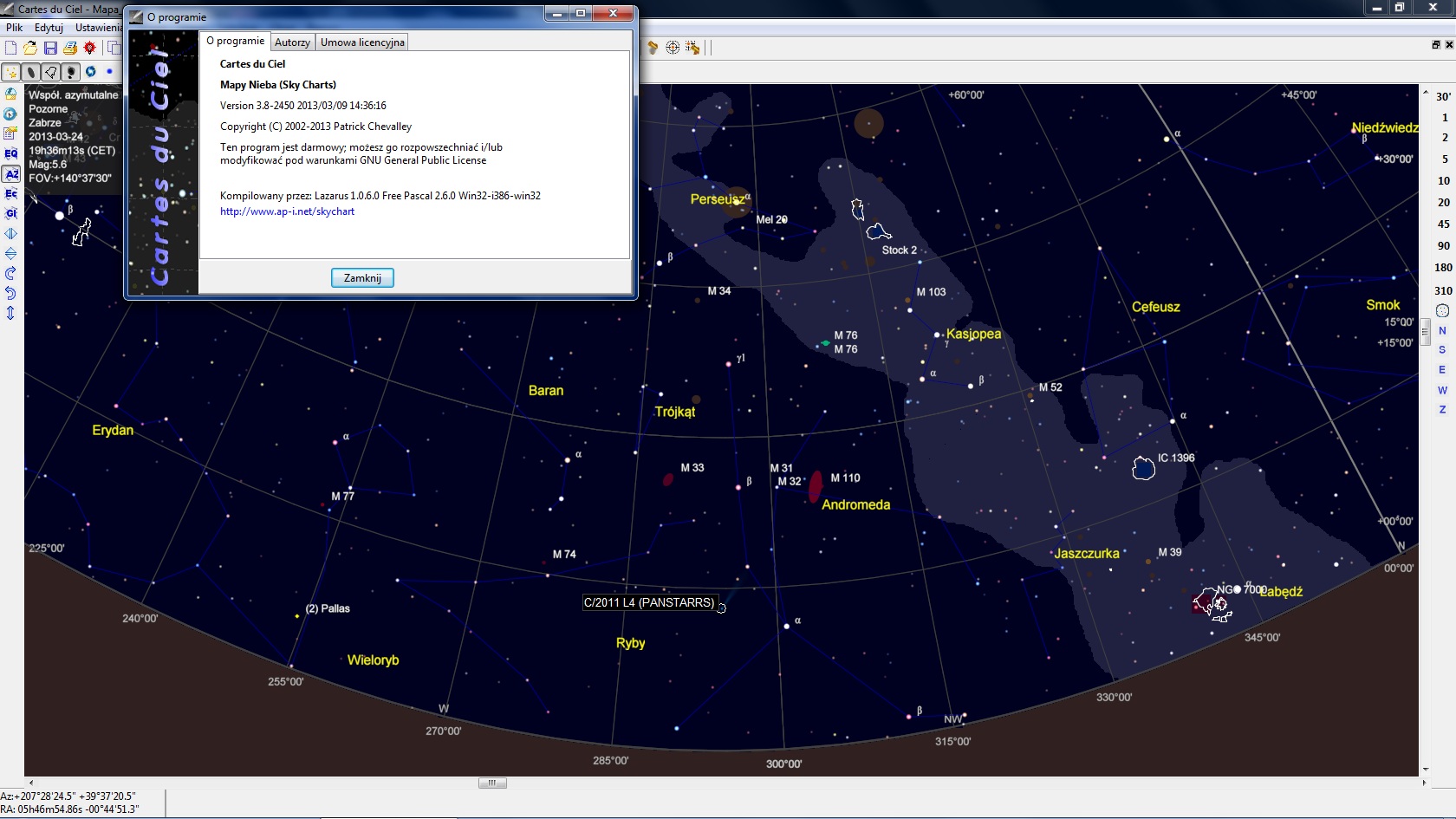Point the chart West with W button
The height and width of the screenshot is (819, 1456).
coord(1442,390)
